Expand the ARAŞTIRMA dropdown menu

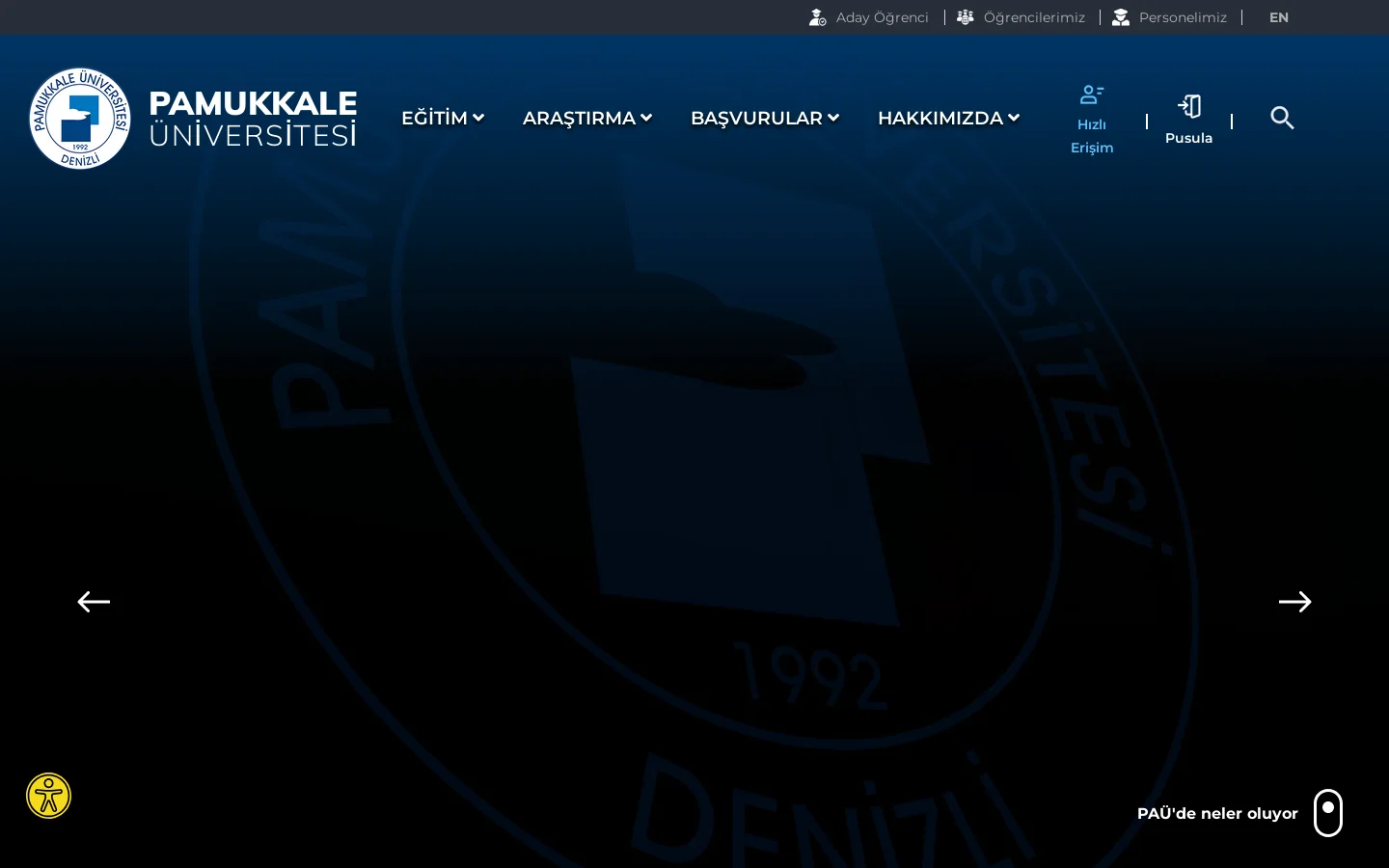(x=587, y=118)
